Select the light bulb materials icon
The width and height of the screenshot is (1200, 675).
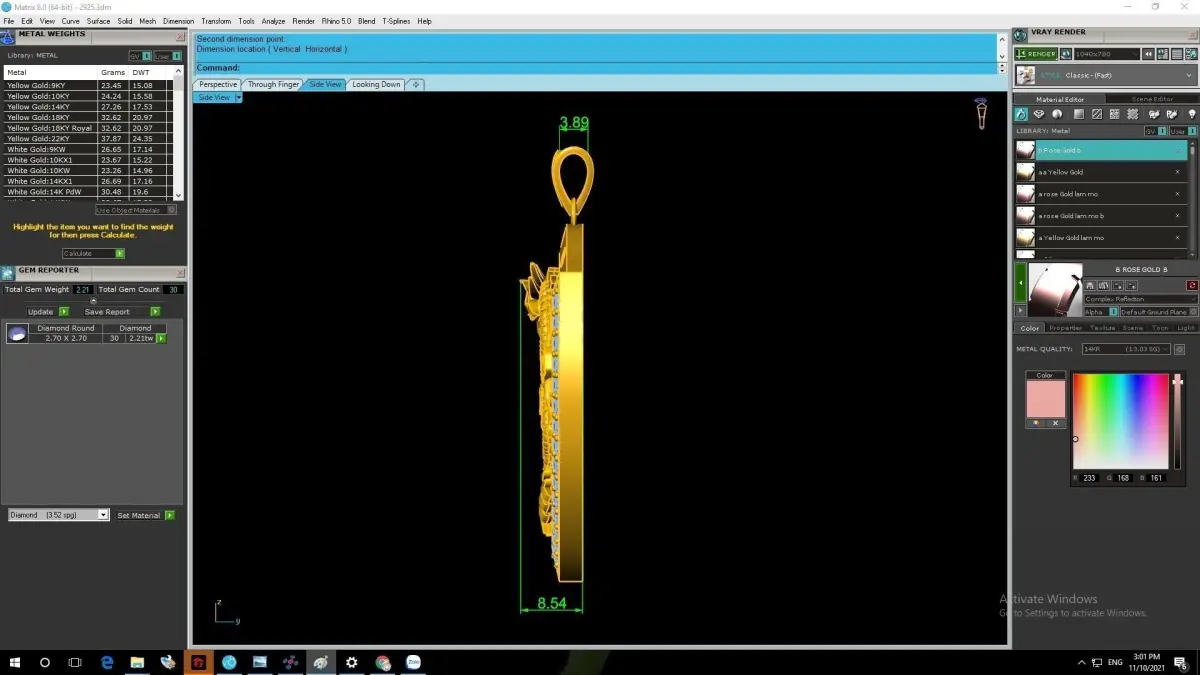[x=1192, y=114]
